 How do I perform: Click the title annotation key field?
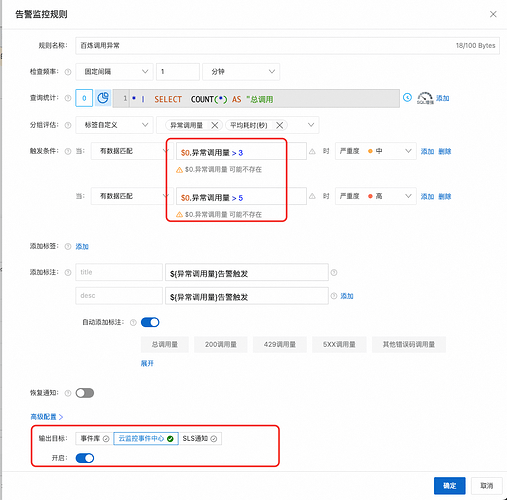pos(119,272)
